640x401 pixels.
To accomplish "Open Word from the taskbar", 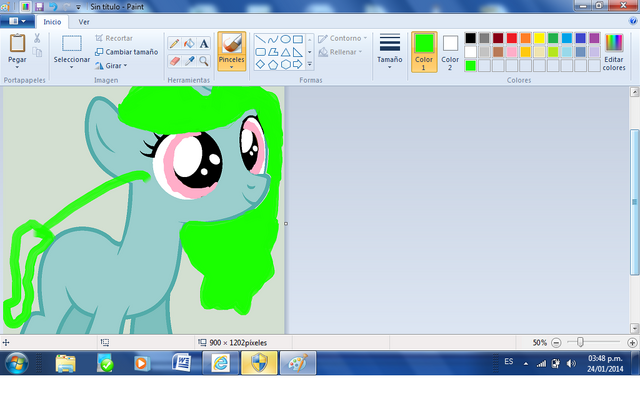I will click(181, 363).
